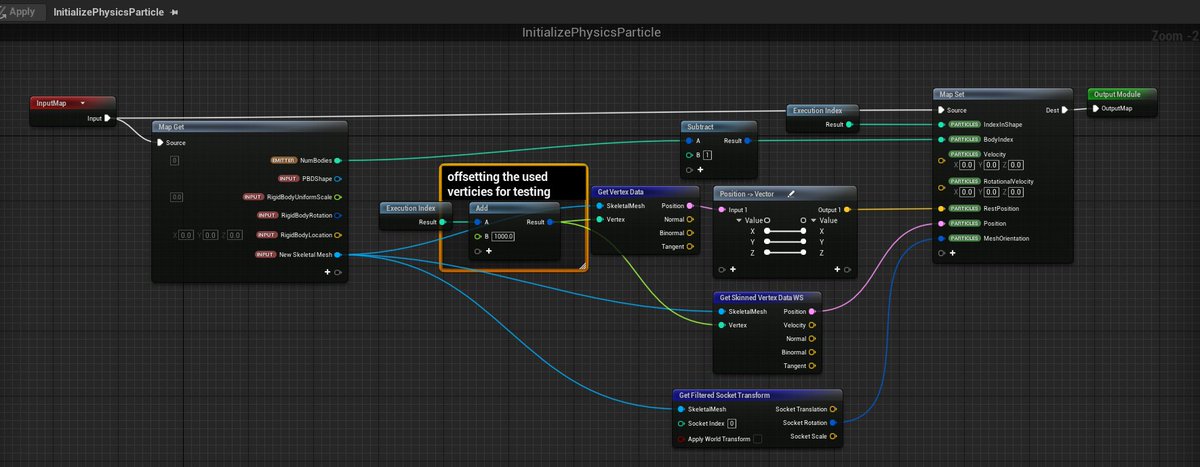The height and width of the screenshot is (467, 1200).
Task: Click the Subtract node Result pin
Action: [748, 141]
